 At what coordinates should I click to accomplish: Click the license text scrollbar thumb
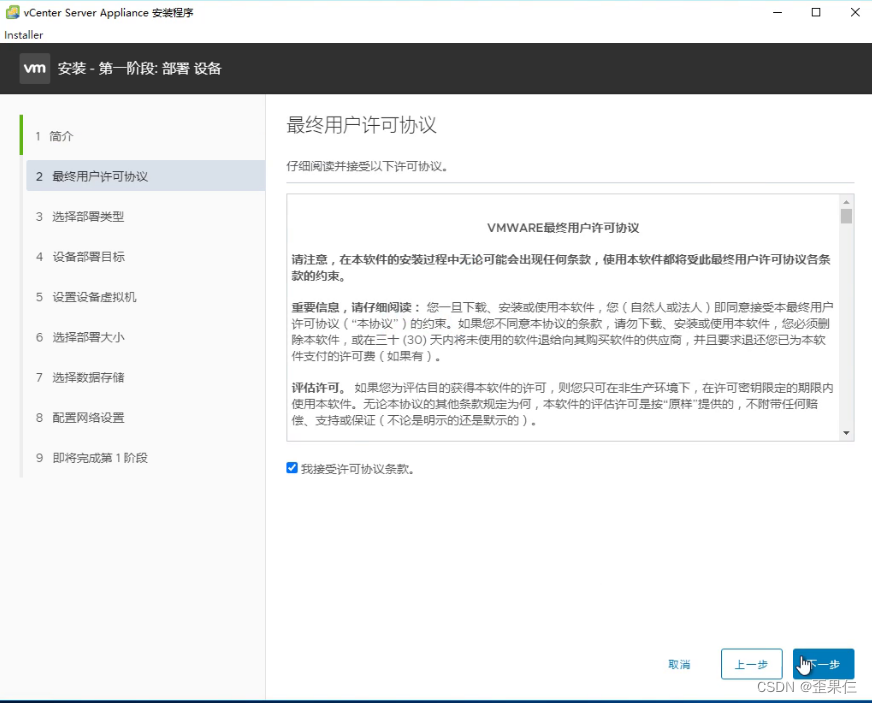click(x=846, y=216)
